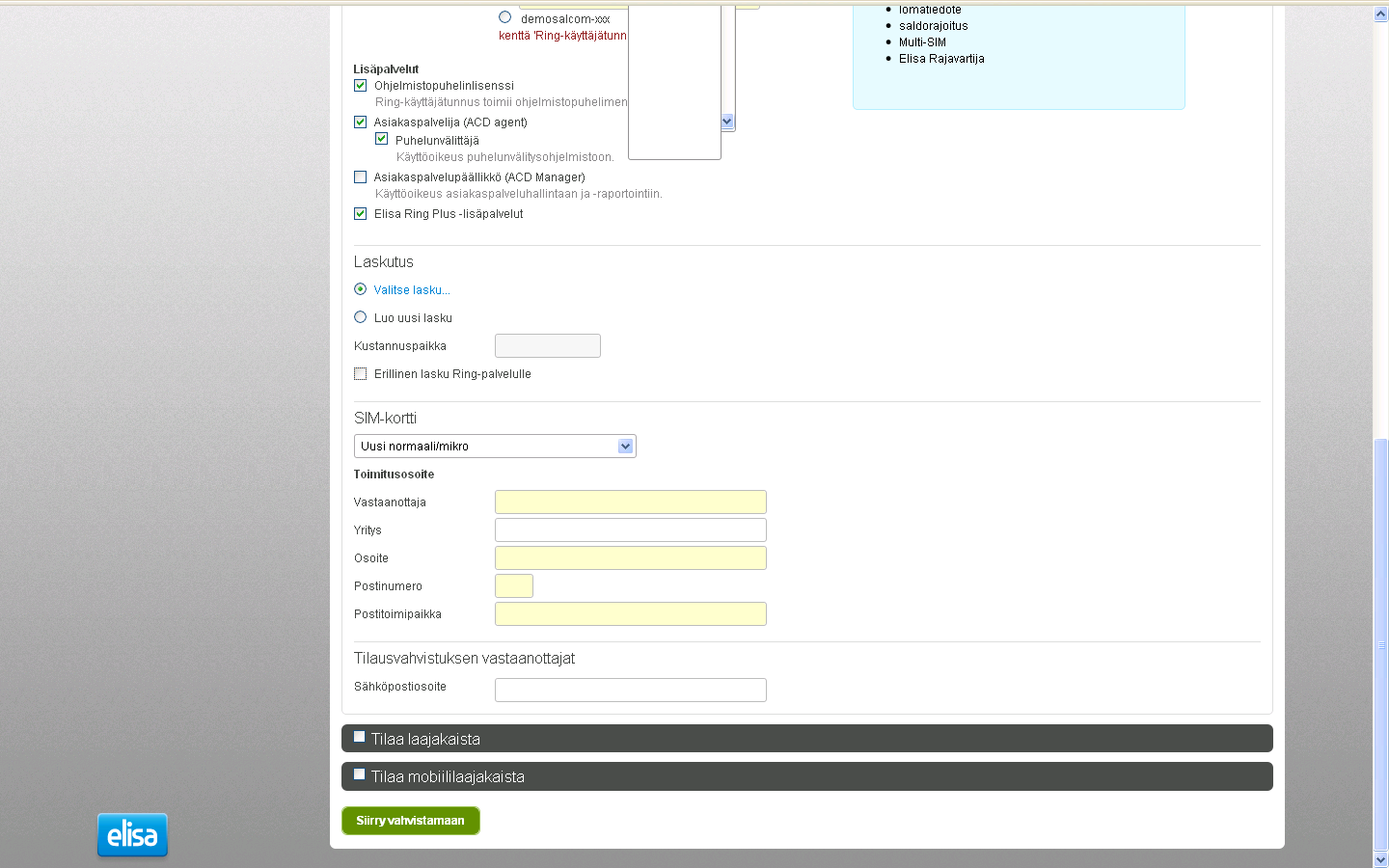Click the Lisäpalvelut heading

click(x=386, y=69)
